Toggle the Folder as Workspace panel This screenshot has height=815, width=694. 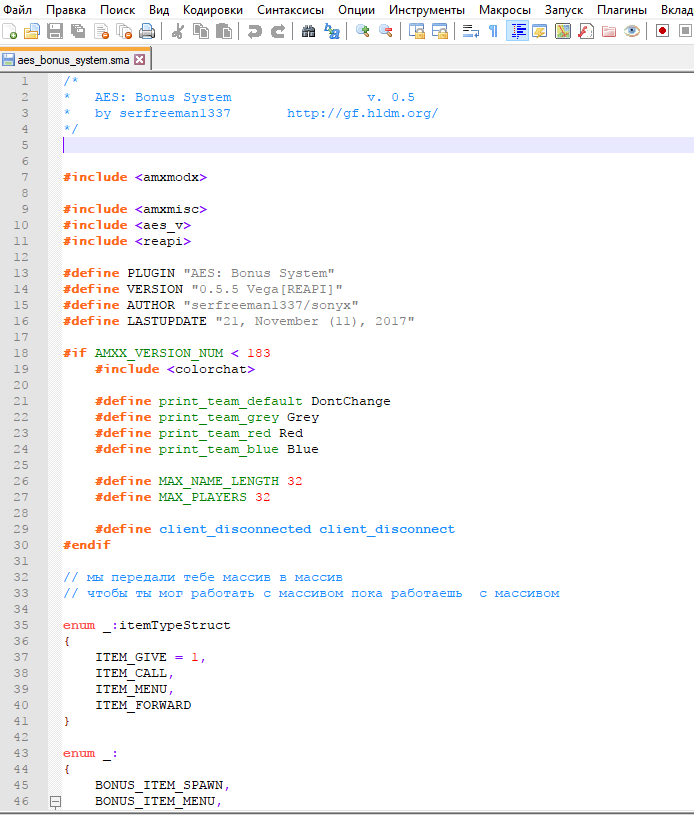pos(609,32)
